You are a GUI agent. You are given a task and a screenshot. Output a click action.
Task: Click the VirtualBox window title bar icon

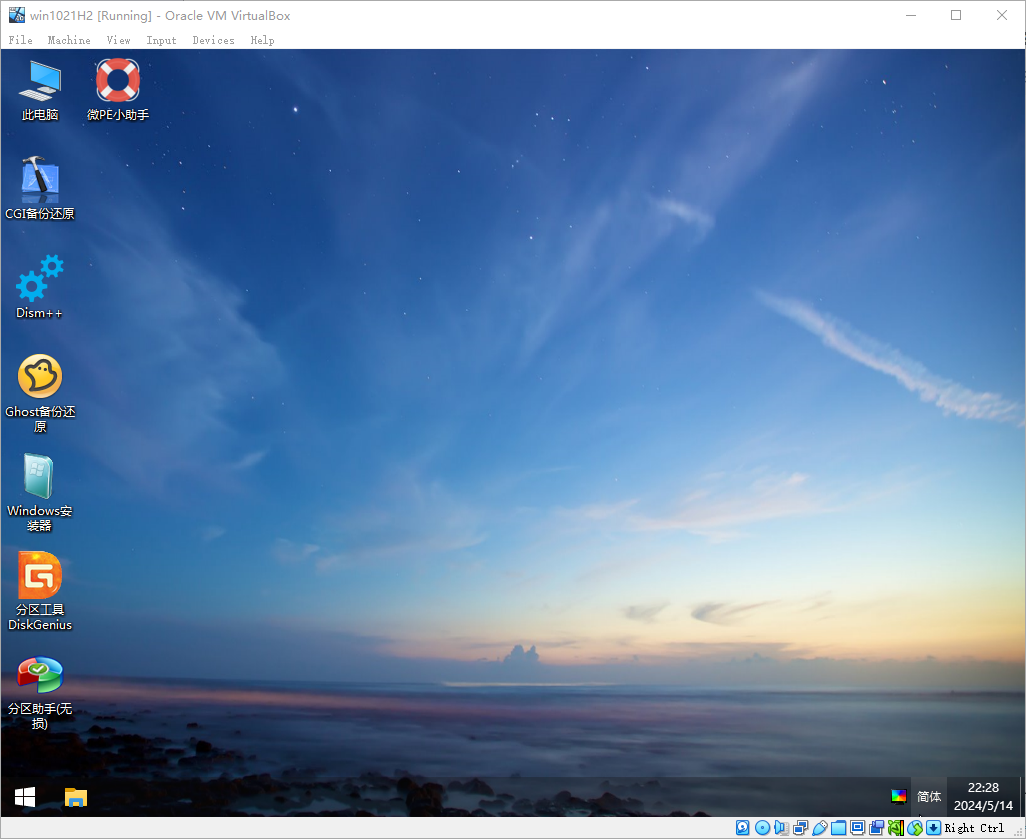16,15
